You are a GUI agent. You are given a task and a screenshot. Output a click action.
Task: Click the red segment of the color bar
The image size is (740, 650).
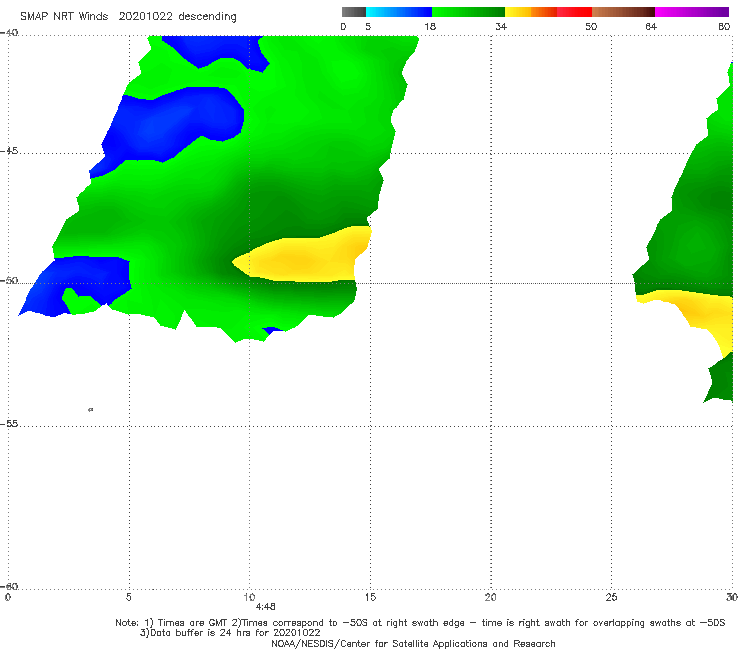(x=574, y=12)
